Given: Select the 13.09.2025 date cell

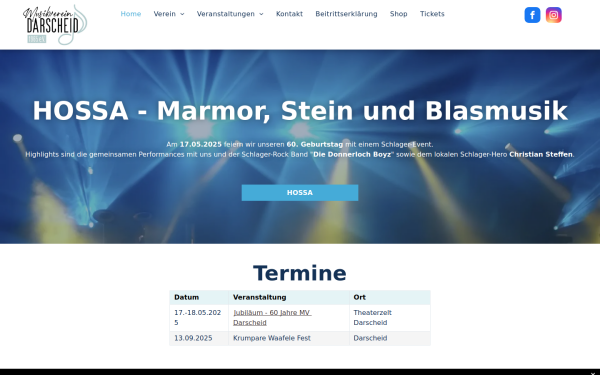Looking at the screenshot, I should (199, 338).
